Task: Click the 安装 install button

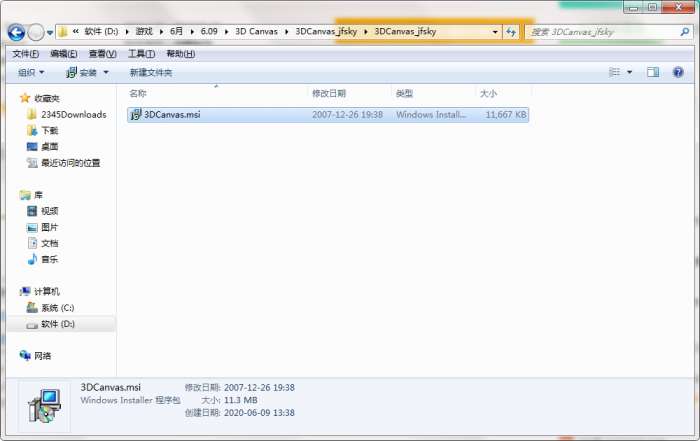Action: [x=81, y=72]
